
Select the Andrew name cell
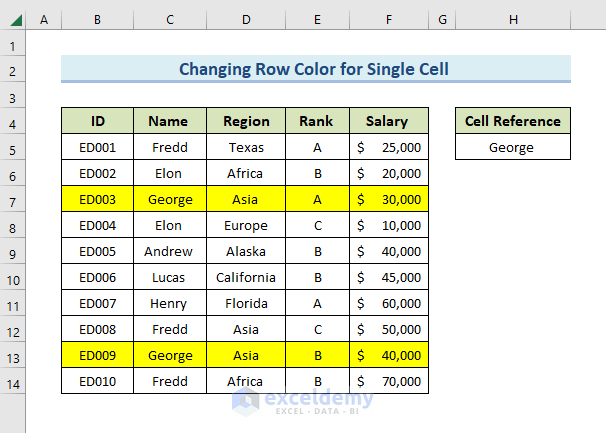170,251
